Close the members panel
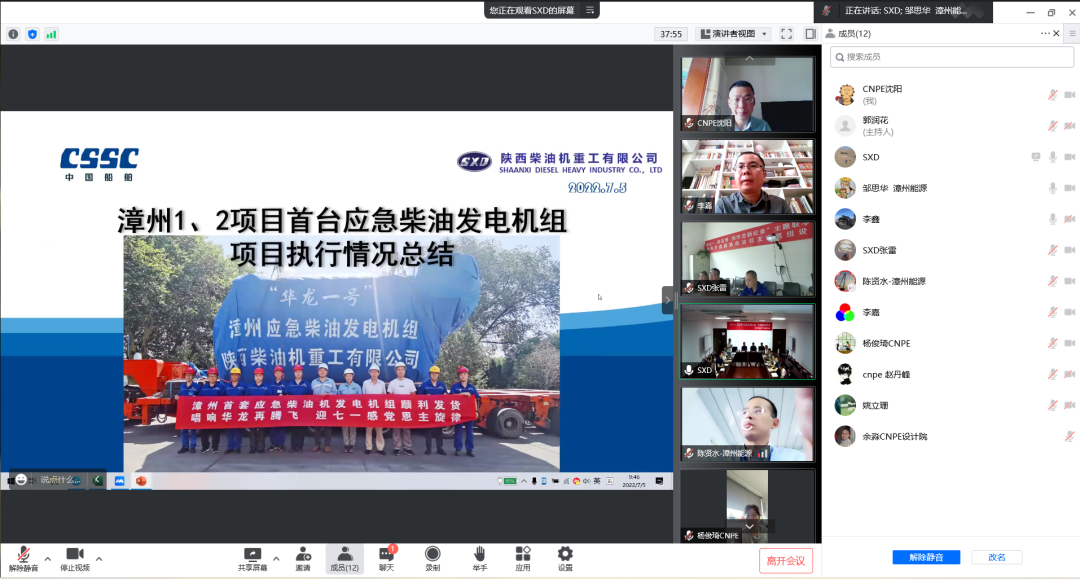The image size is (1080, 579). tap(1057, 33)
